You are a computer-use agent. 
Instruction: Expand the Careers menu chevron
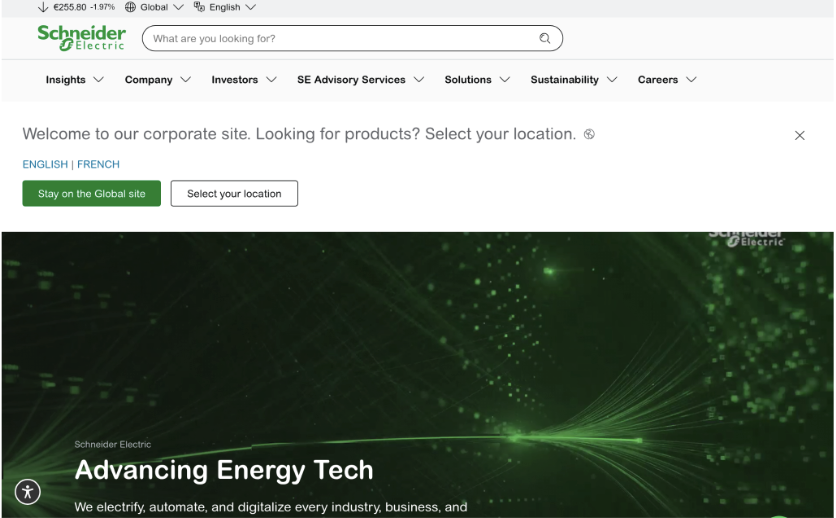(692, 79)
